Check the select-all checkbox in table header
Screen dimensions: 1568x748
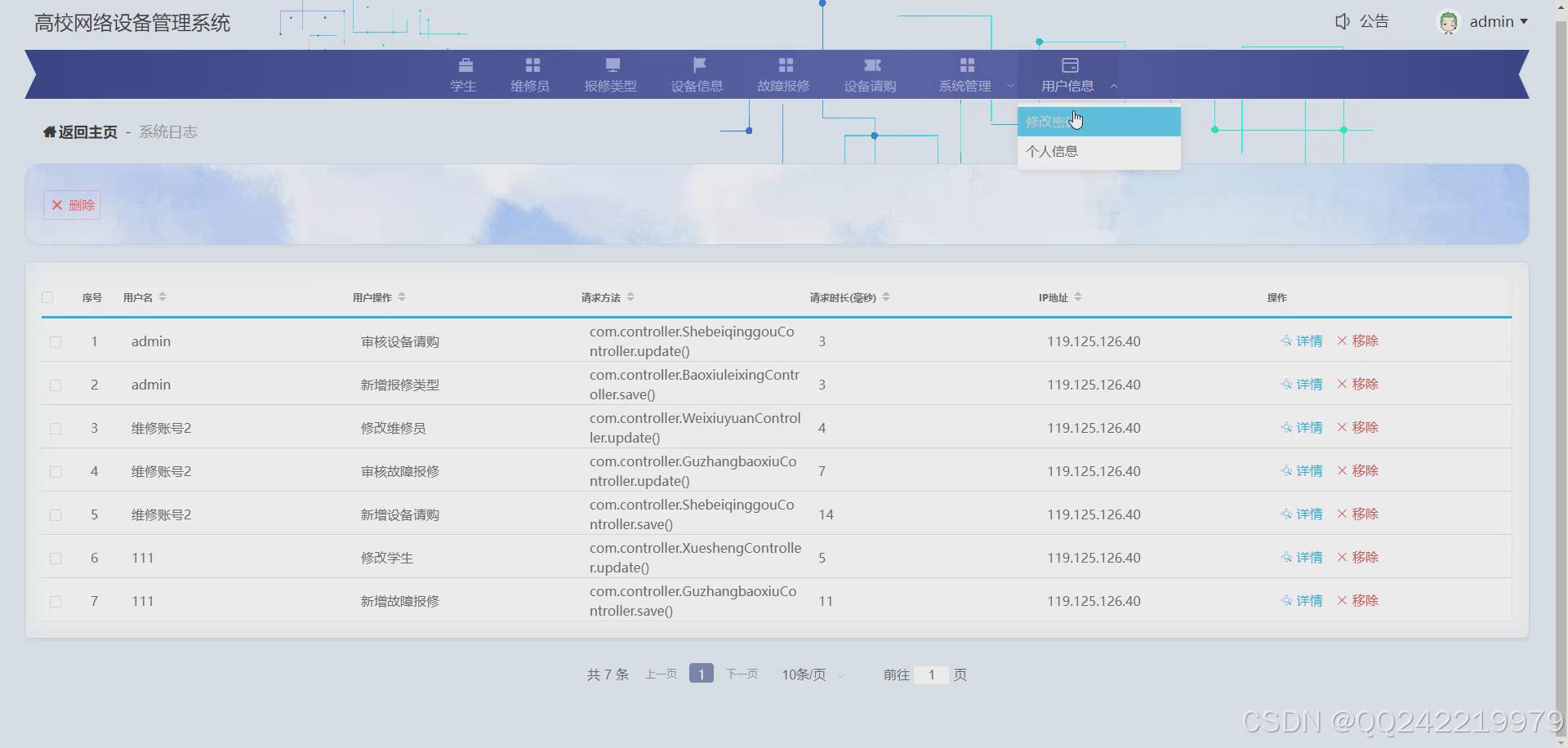tap(47, 297)
